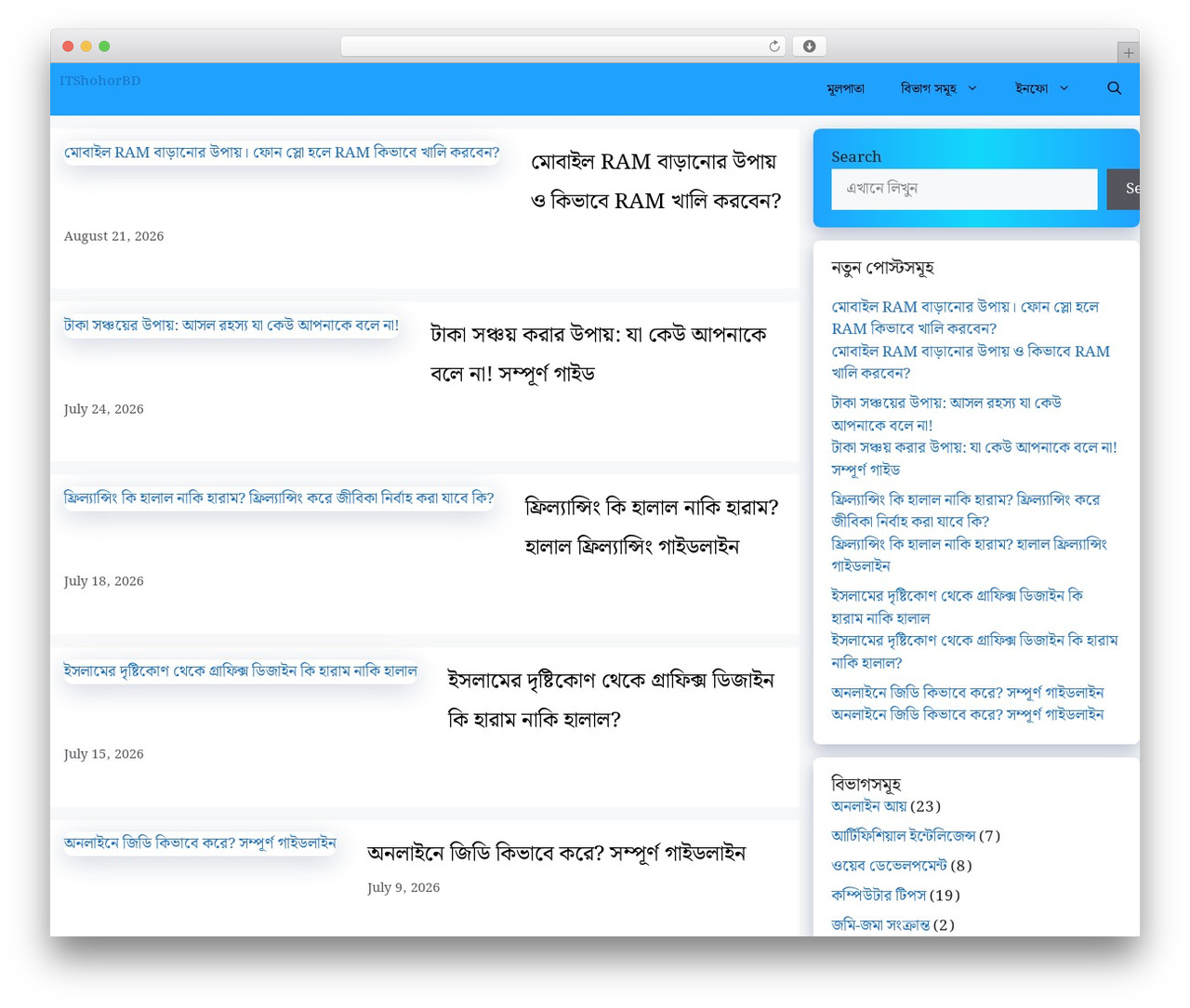Open large post heading 'মোবাইল RAM বাড়ানোর উপায় ও কিভাবে'

pyautogui.click(x=655, y=181)
